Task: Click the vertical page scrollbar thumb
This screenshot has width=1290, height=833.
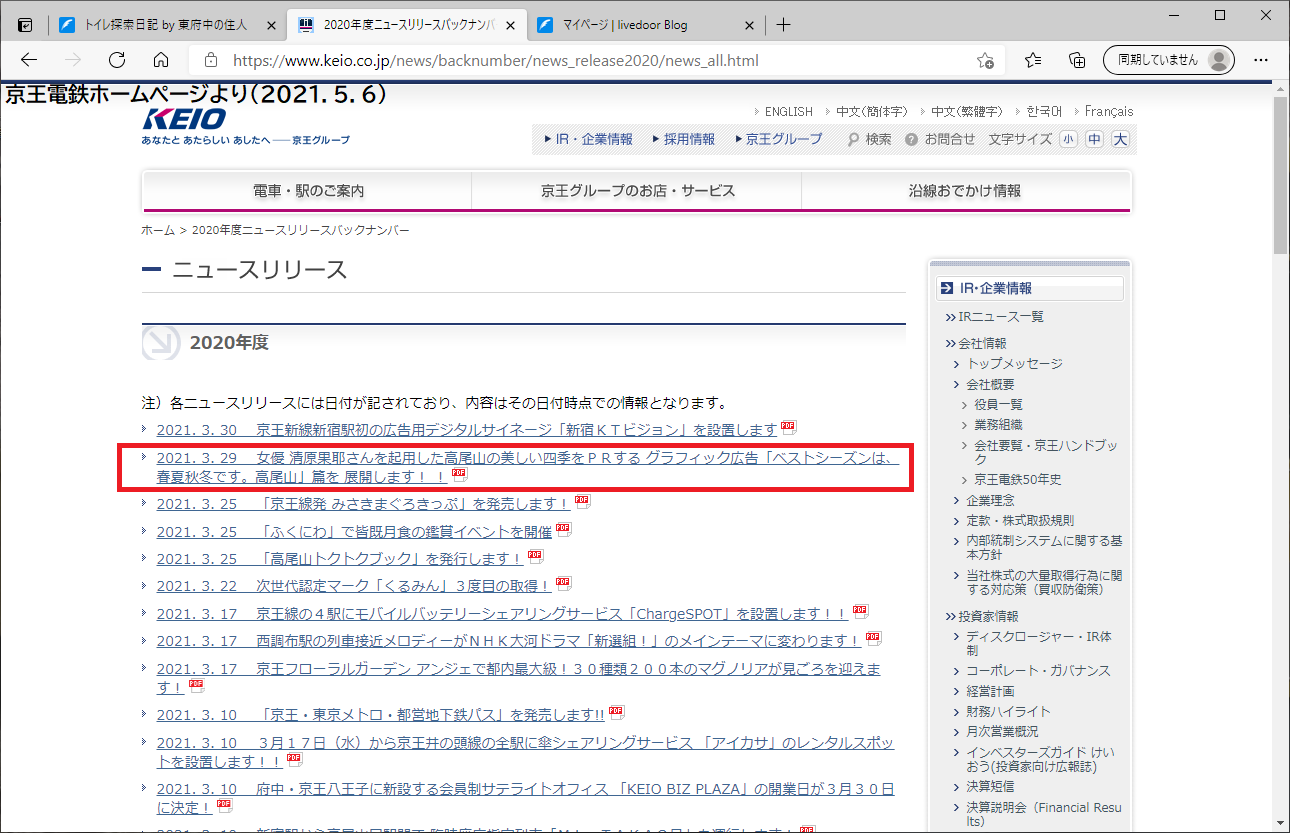Action: tap(1280, 177)
